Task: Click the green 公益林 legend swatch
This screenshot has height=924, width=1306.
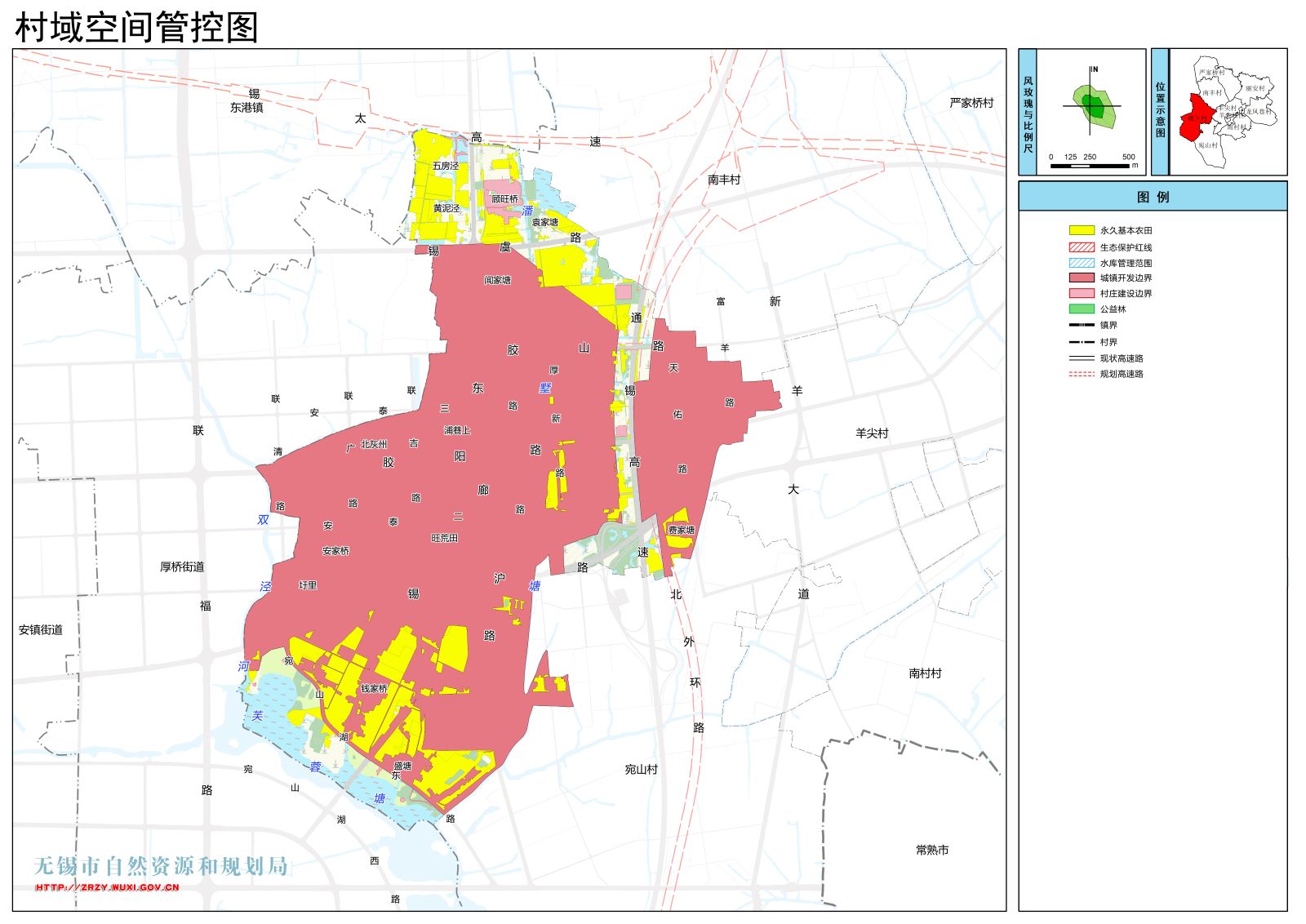Action: (x=1082, y=309)
